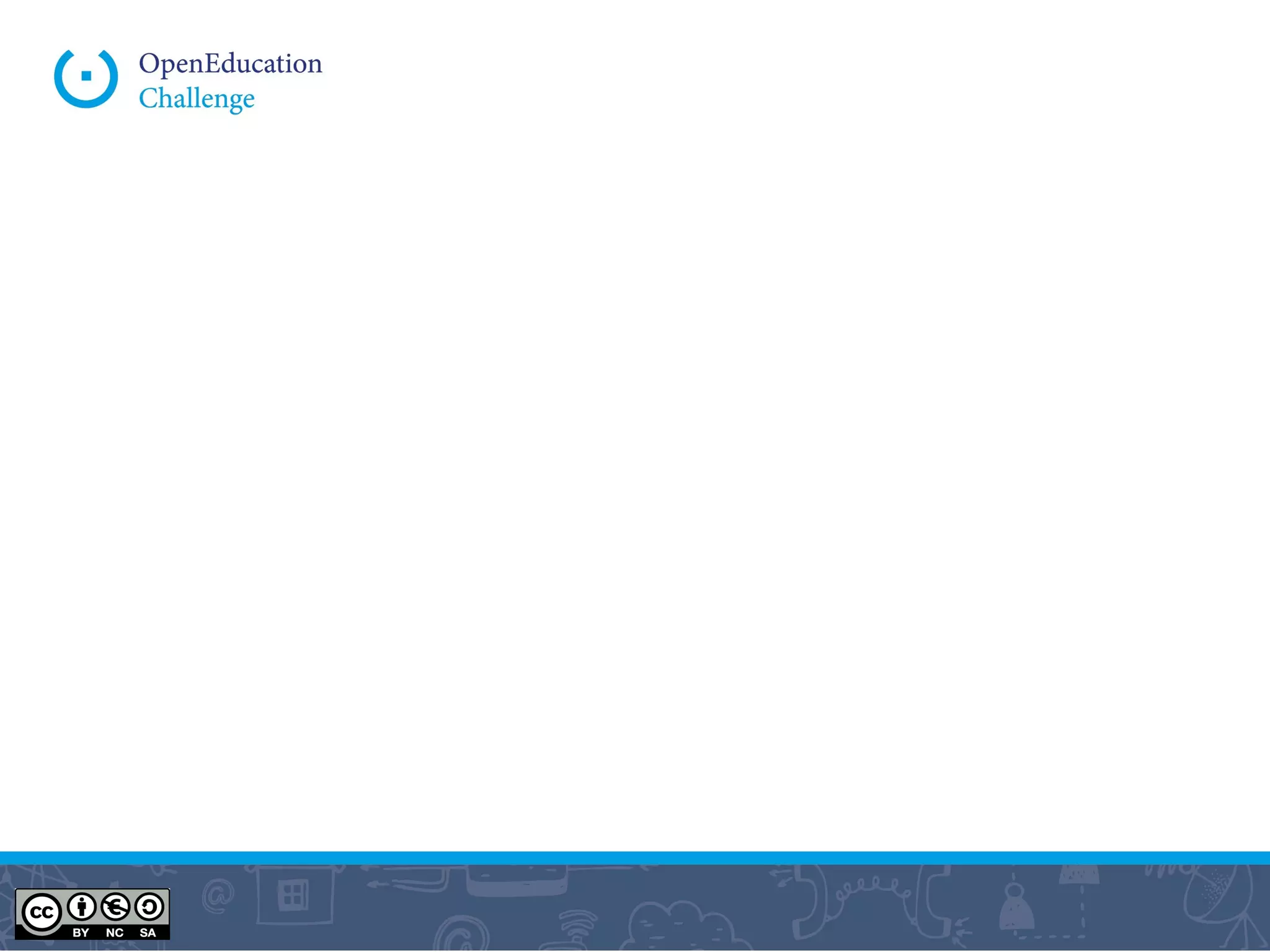The image size is (1270, 952).
Task: Click the share-alike circular arrow icon
Action: [149, 907]
